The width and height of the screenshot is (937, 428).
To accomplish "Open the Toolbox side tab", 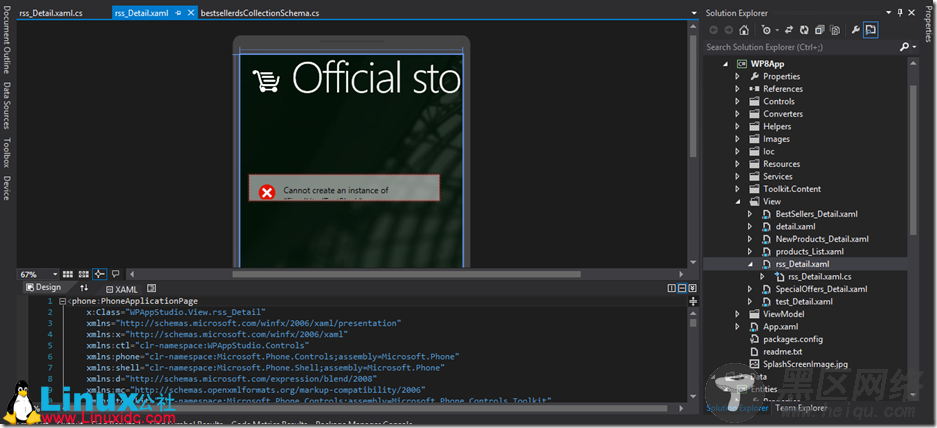I will (x=7, y=153).
